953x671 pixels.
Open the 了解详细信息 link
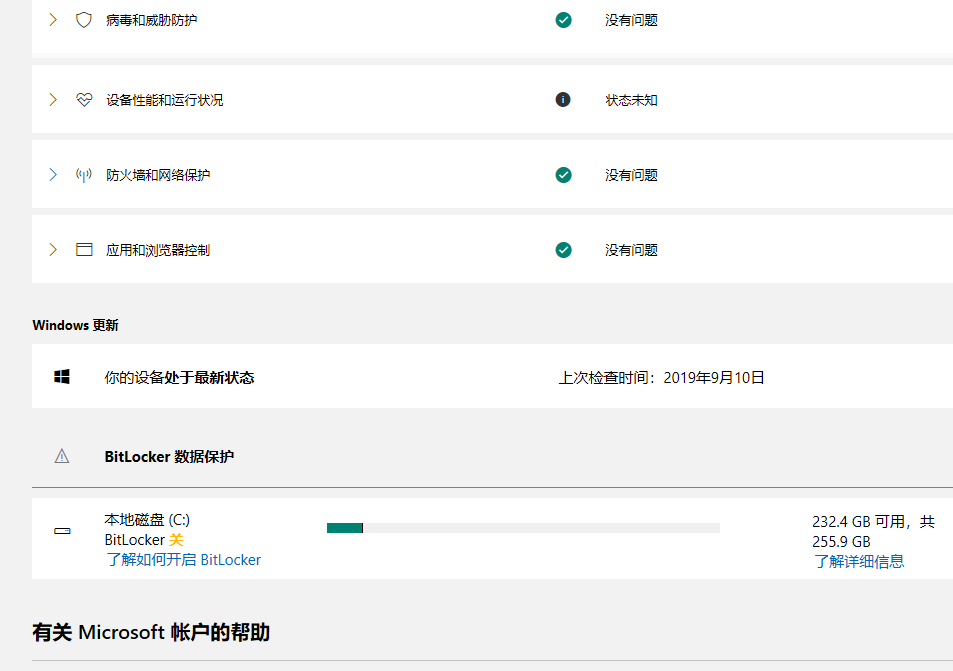pyautogui.click(x=859, y=562)
